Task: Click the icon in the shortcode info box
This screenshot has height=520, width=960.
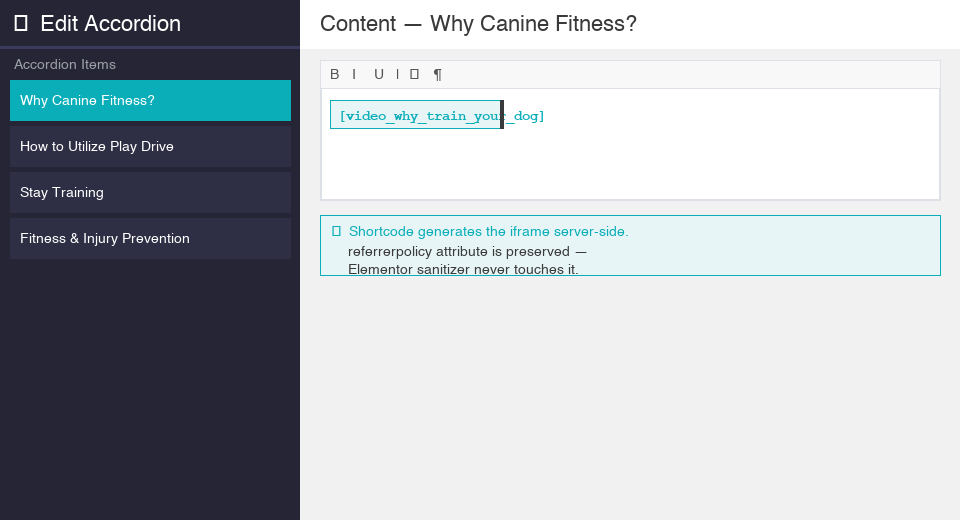Action: click(336, 231)
